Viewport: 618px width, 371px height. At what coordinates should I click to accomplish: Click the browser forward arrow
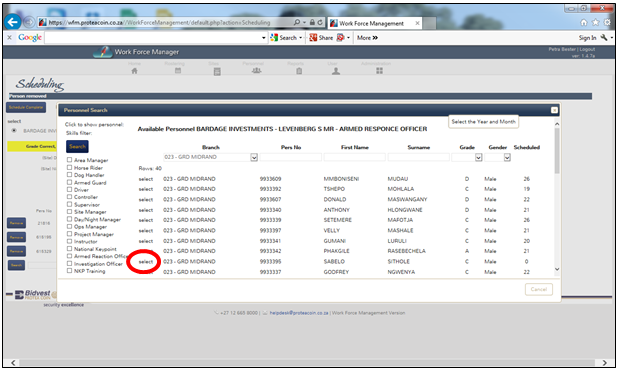click(29, 22)
